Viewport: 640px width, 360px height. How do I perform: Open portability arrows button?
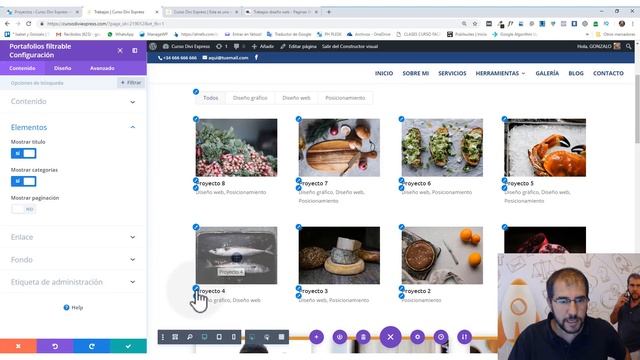pos(464,337)
